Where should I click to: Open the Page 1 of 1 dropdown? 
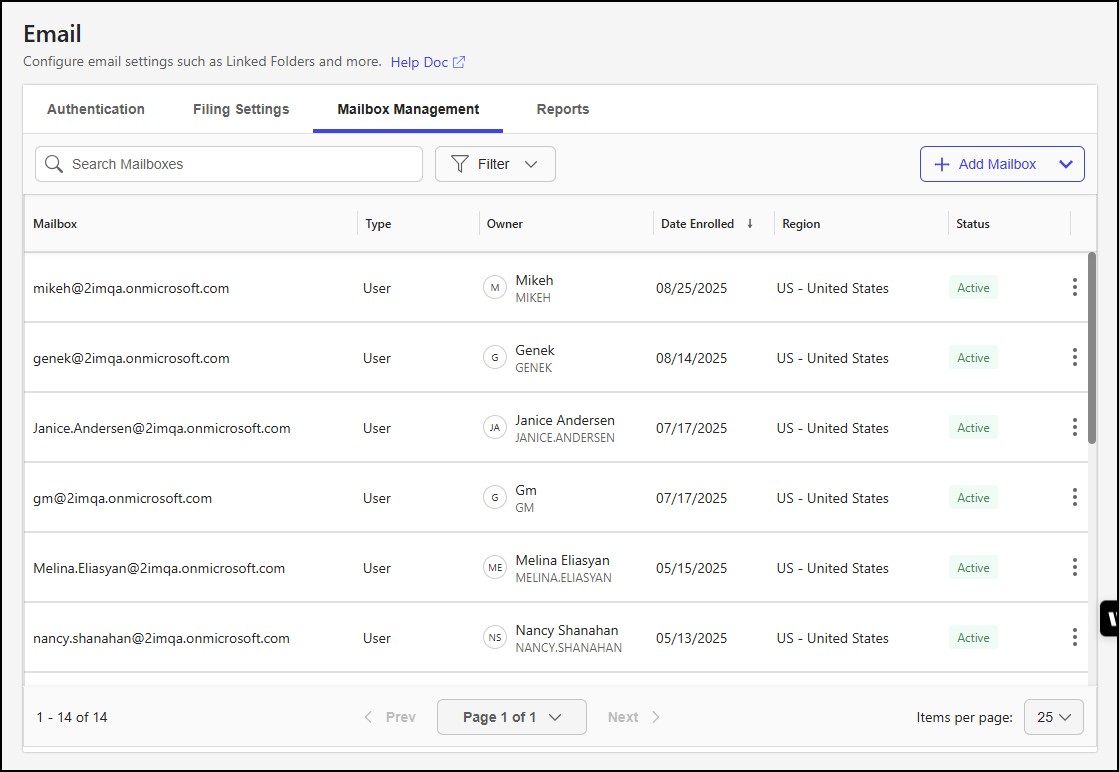[x=511, y=716]
